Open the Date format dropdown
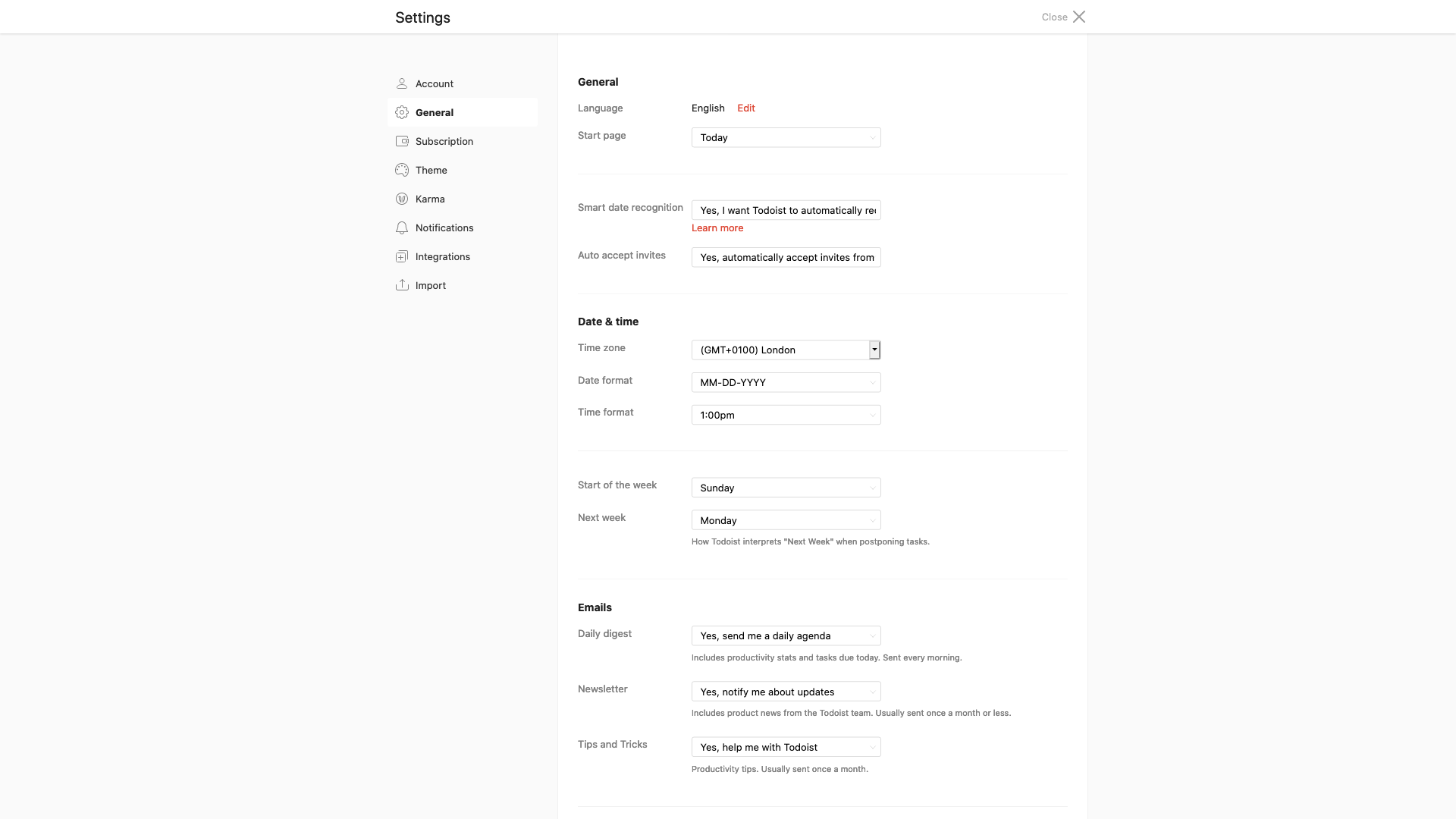The image size is (1456, 819). pos(786,382)
